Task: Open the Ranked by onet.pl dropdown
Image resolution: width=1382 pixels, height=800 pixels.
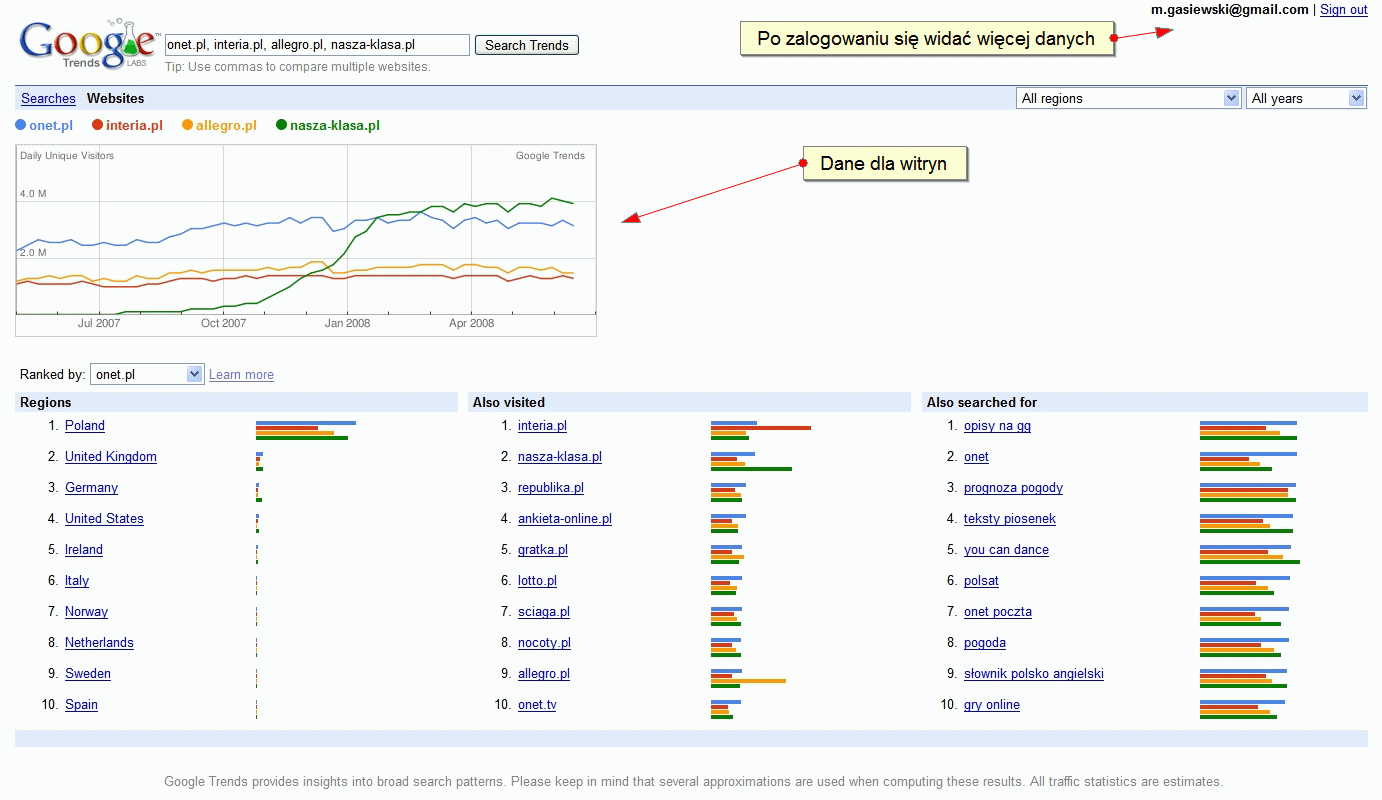Action: [147, 374]
